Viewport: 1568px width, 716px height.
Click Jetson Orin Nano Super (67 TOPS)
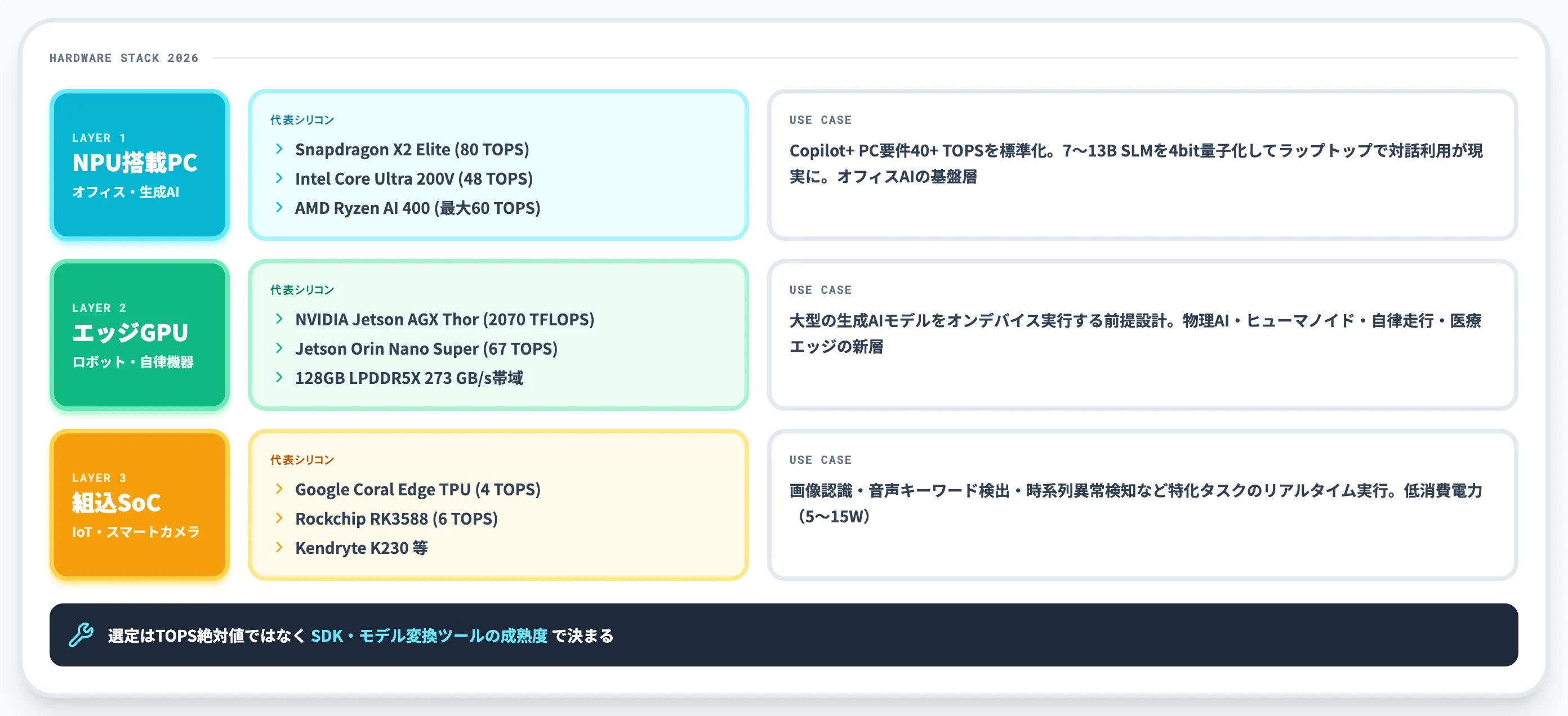[x=426, y=348]
